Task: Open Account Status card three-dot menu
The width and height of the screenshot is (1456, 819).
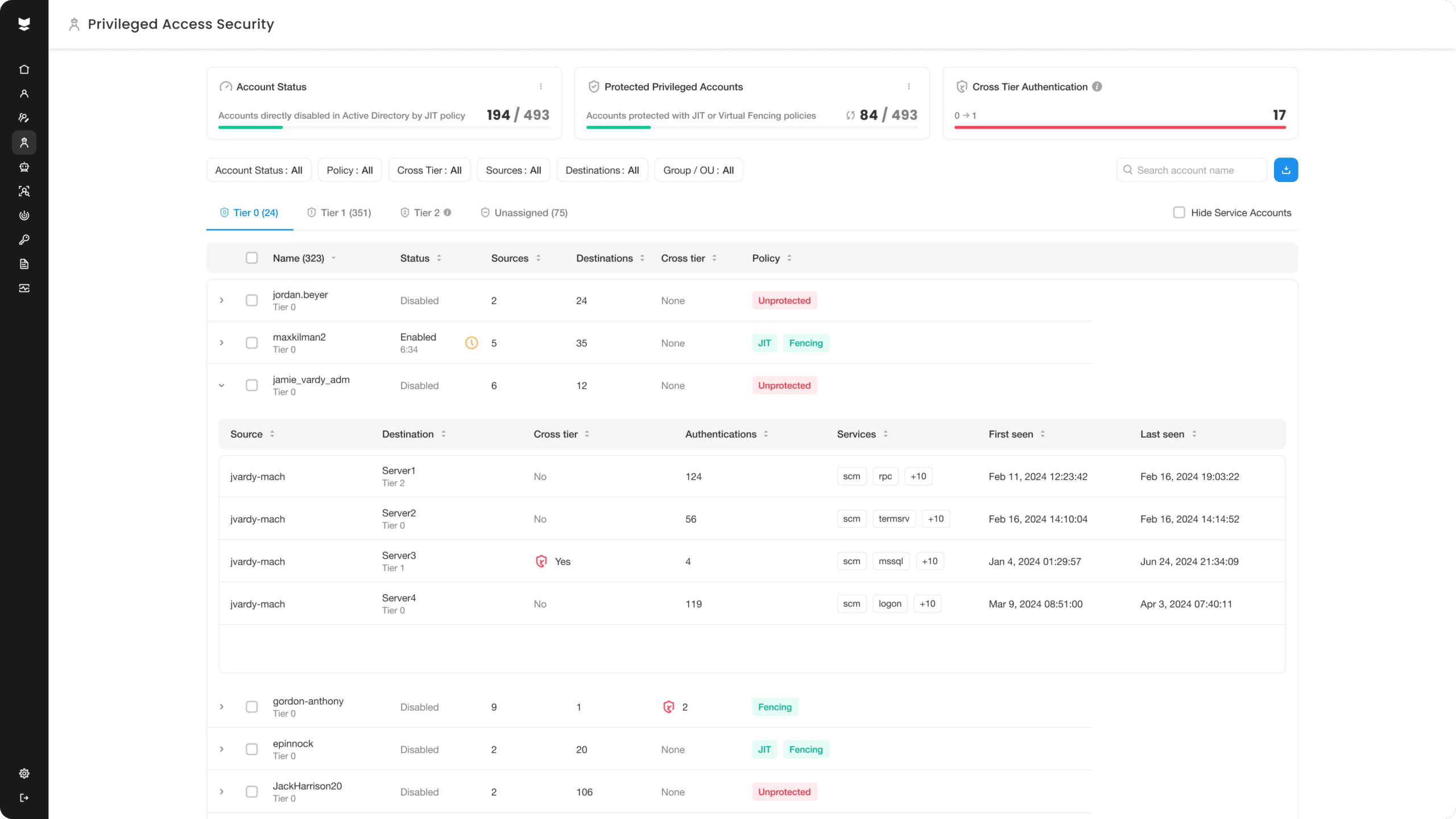Action: pos(541,86)
